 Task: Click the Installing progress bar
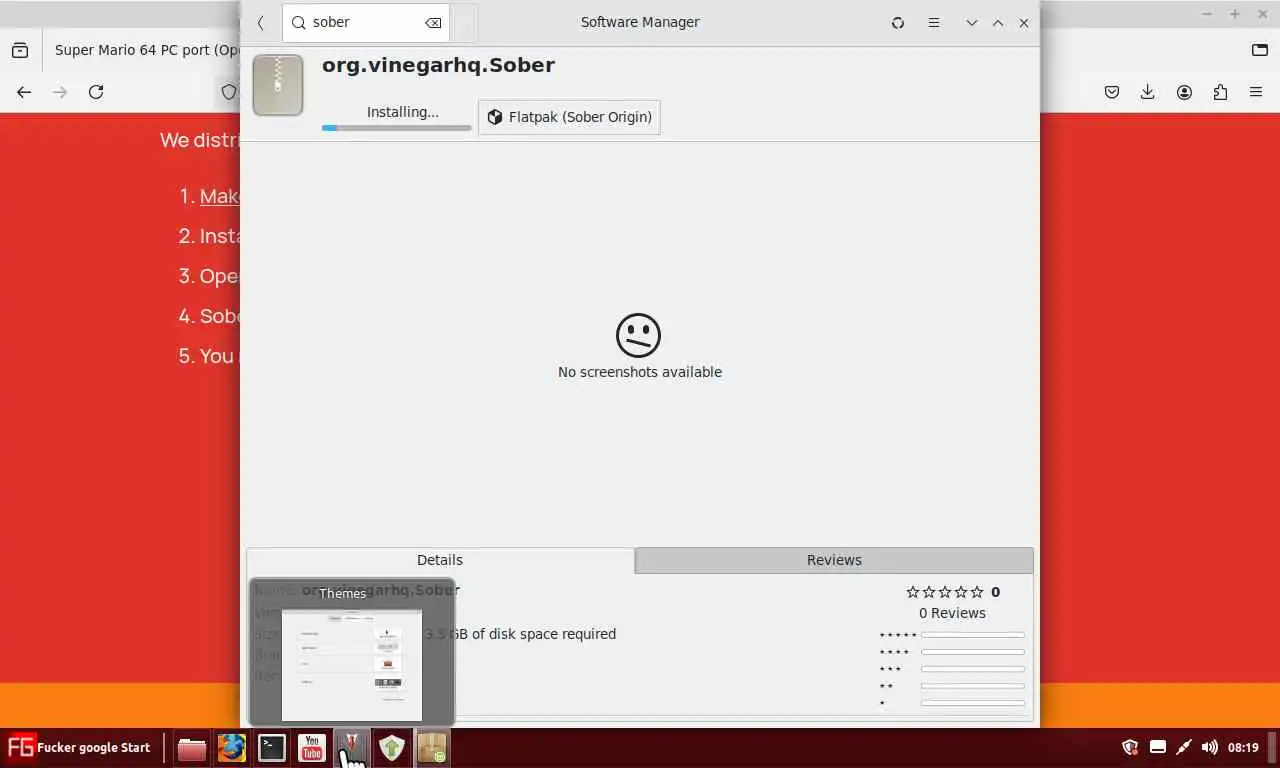click(396, 127)
